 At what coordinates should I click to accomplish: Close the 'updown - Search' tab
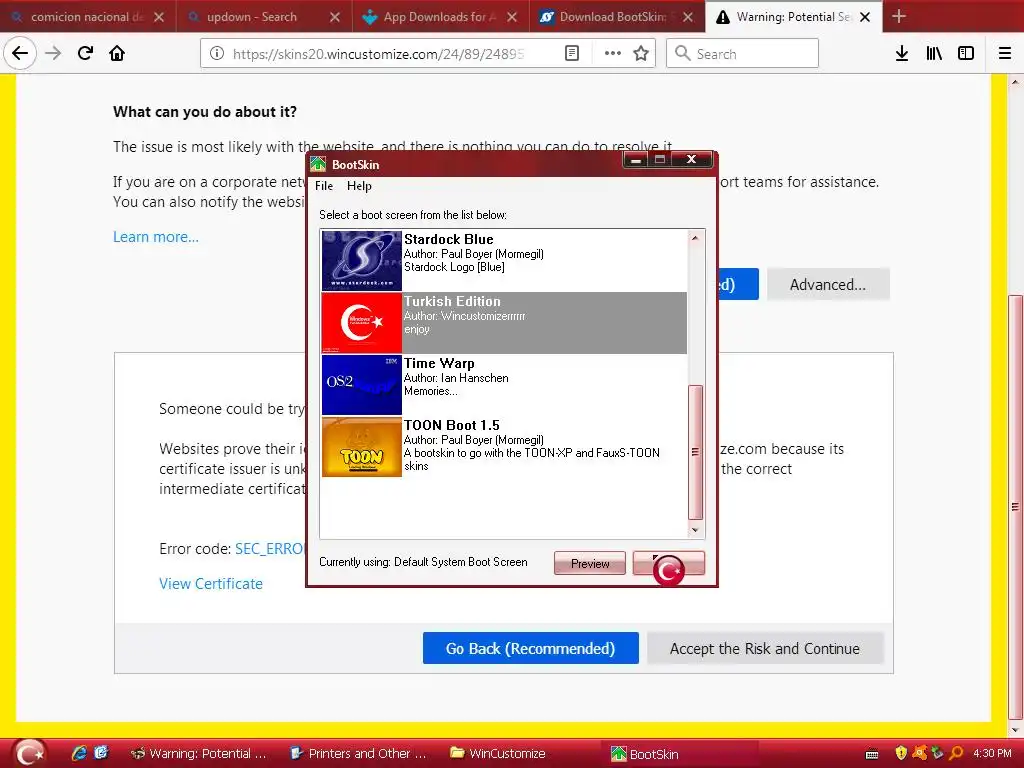335,17
